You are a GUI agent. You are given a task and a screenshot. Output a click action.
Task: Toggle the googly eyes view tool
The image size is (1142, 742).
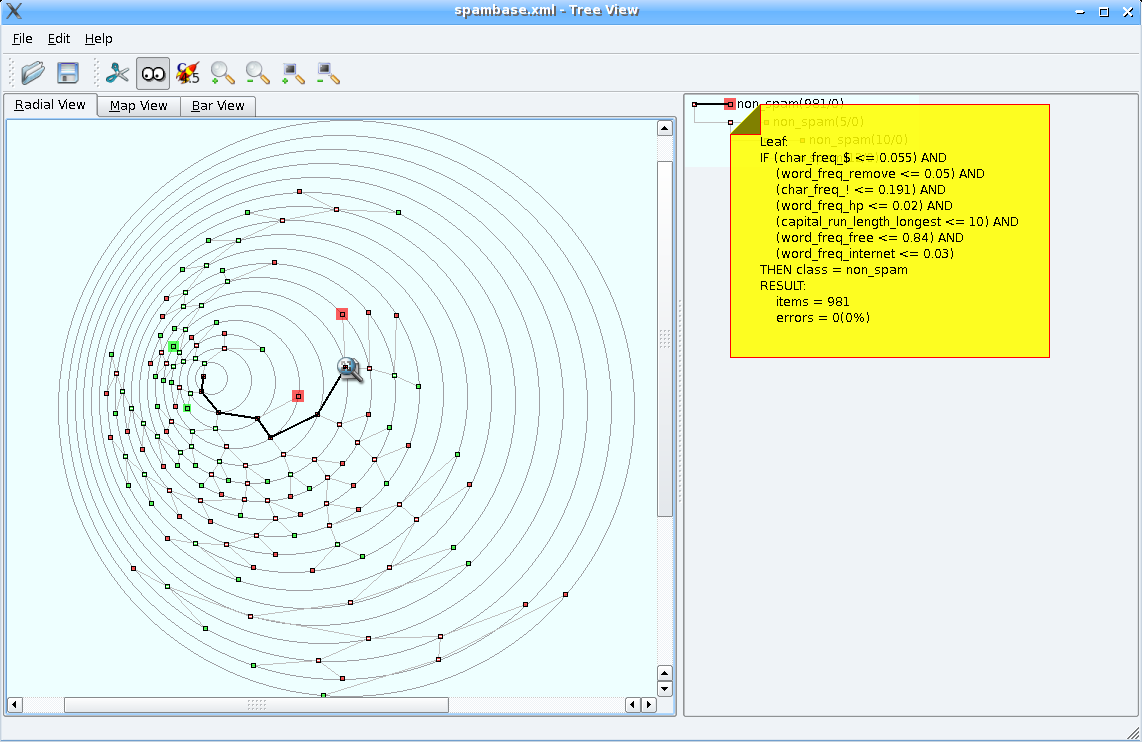(153, 73)
